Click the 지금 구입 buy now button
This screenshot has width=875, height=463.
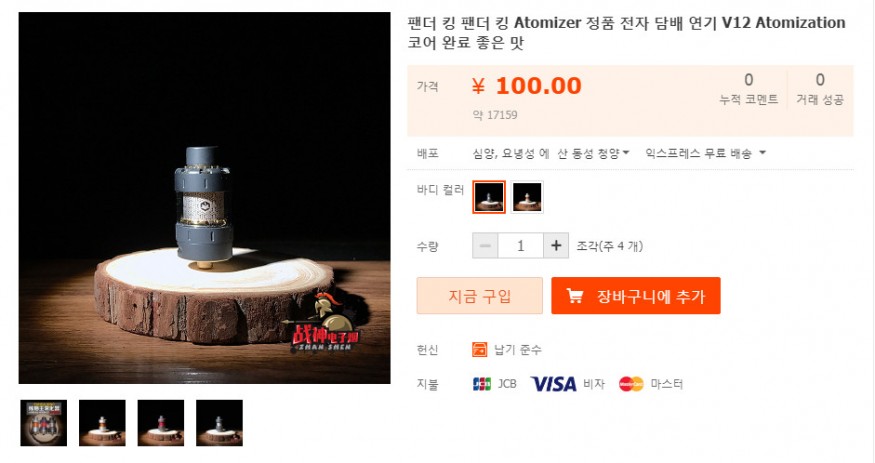point(479,296)
